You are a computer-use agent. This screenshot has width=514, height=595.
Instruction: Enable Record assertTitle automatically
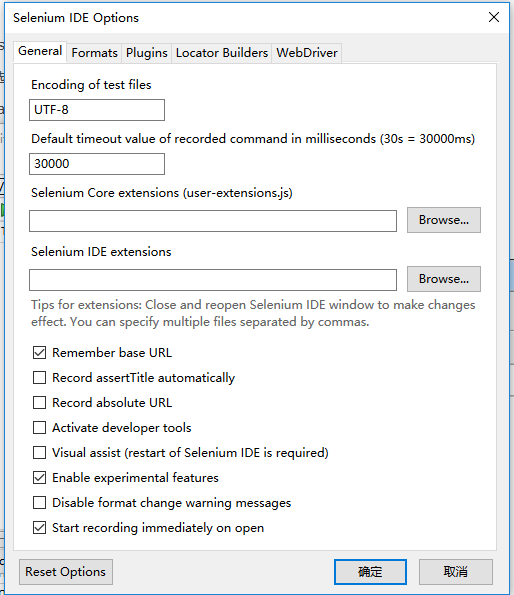pos(39,378)
